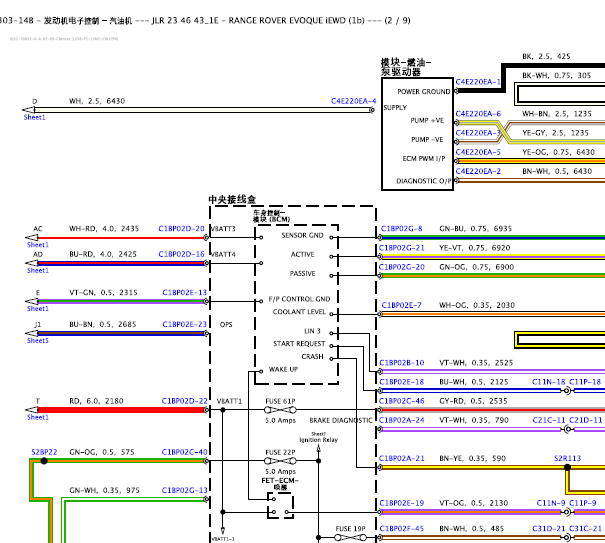
Task: Click connector link C1BP02A-24
Action: pyautogui.click(x=401, y=420)
